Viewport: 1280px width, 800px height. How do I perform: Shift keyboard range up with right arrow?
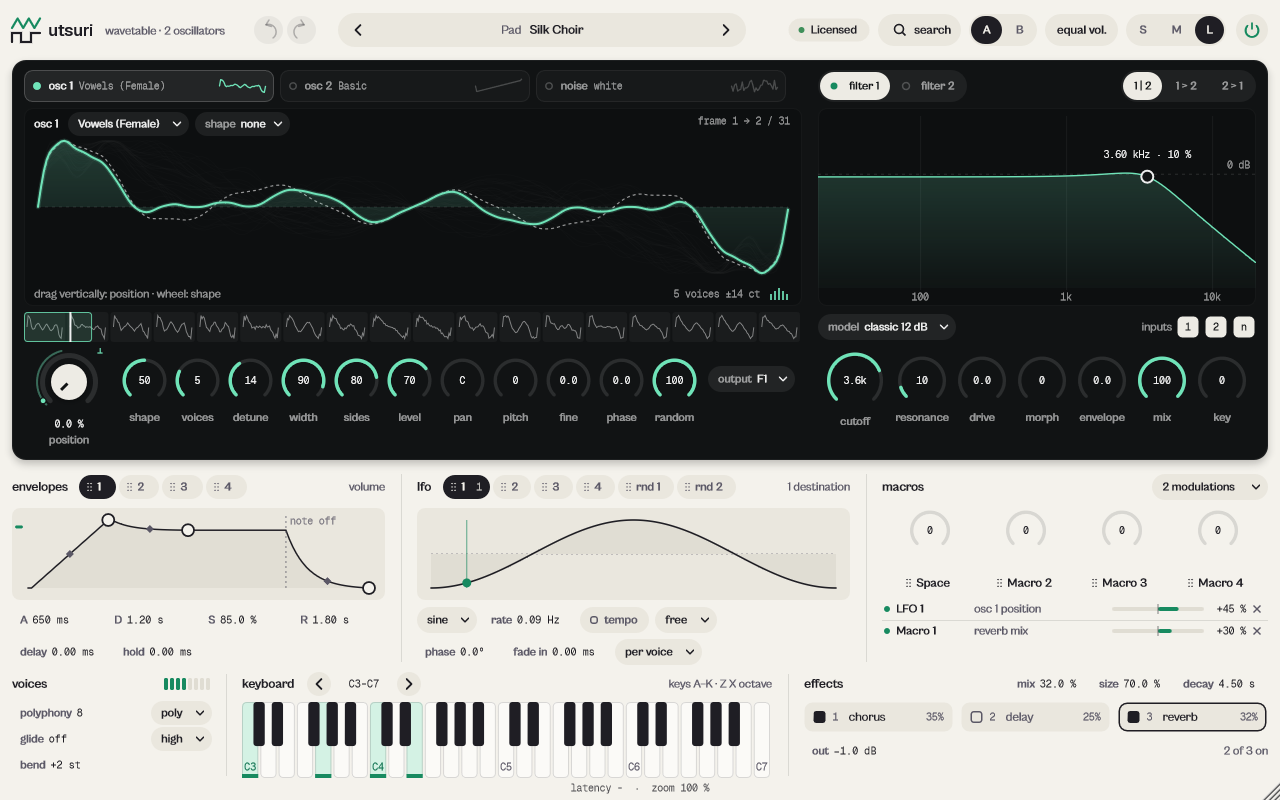[x=408, y=684]
